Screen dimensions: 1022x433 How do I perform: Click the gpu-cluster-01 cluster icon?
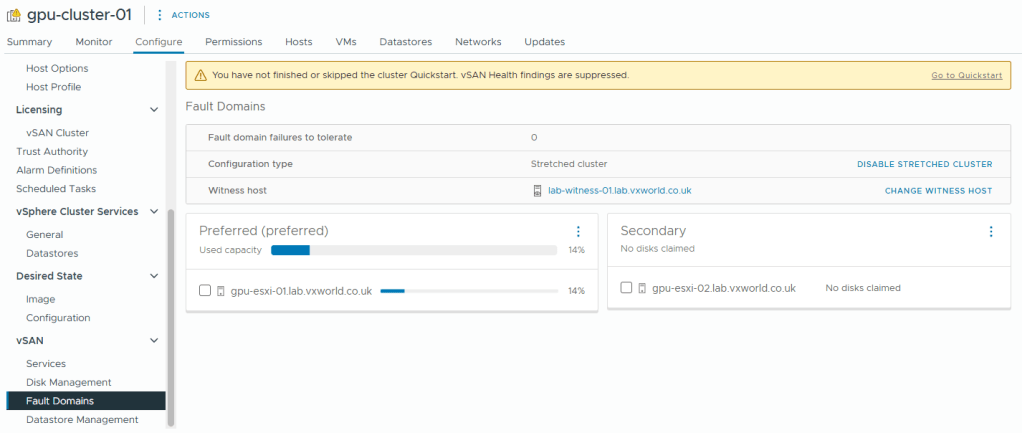15,16
